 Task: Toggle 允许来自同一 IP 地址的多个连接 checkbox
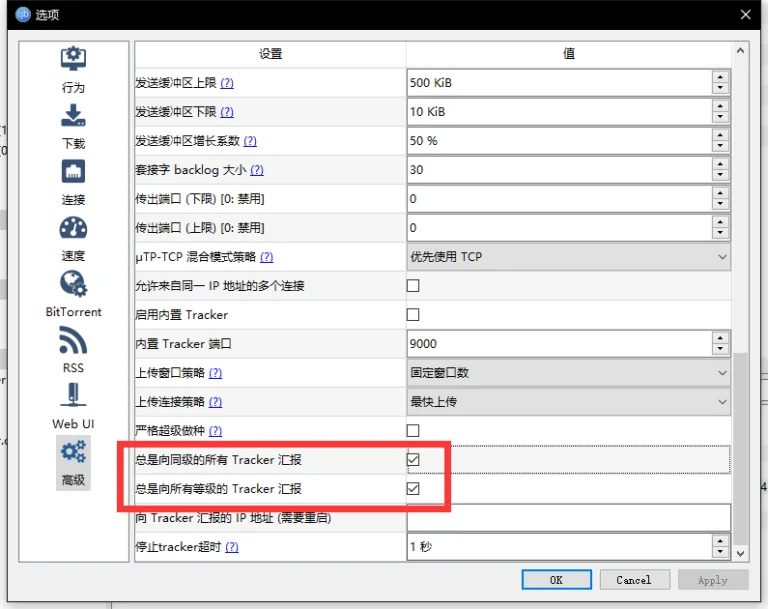click(x=413, y=286)
